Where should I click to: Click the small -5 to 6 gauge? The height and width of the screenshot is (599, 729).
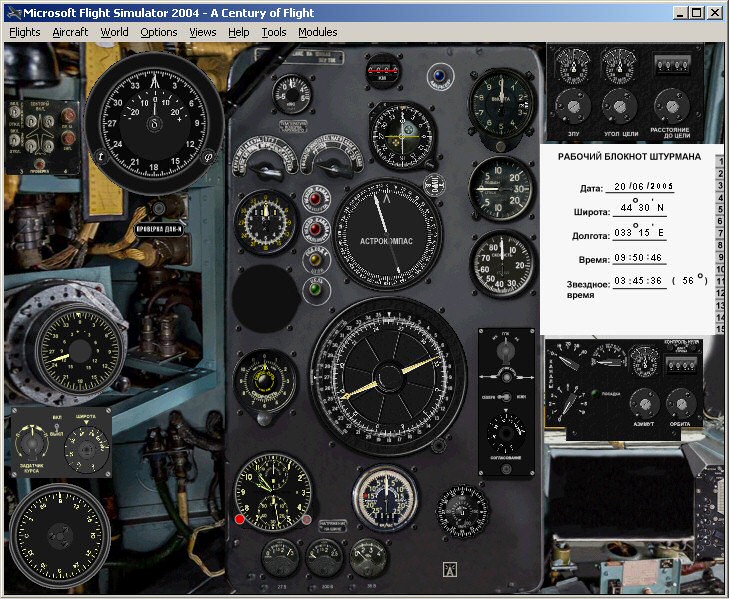click(x=292, y=94)
